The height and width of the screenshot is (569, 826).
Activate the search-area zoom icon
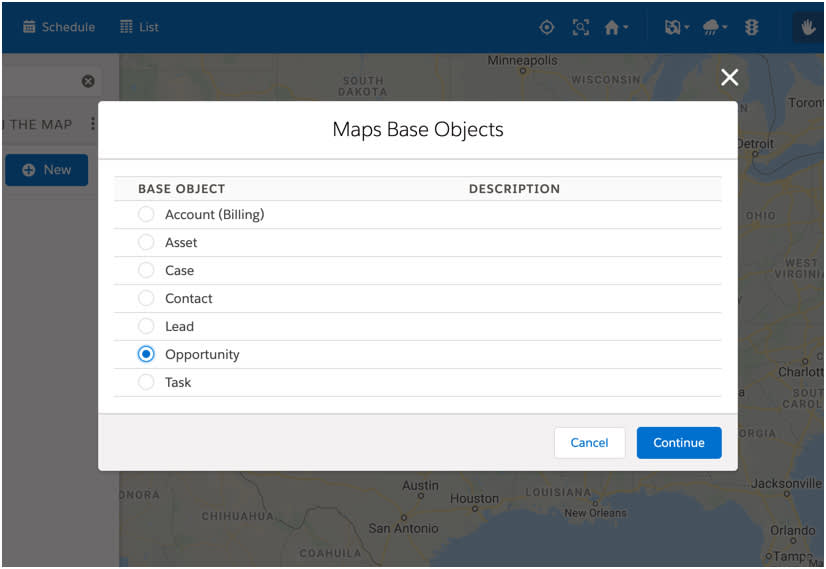tap(581, 27)
